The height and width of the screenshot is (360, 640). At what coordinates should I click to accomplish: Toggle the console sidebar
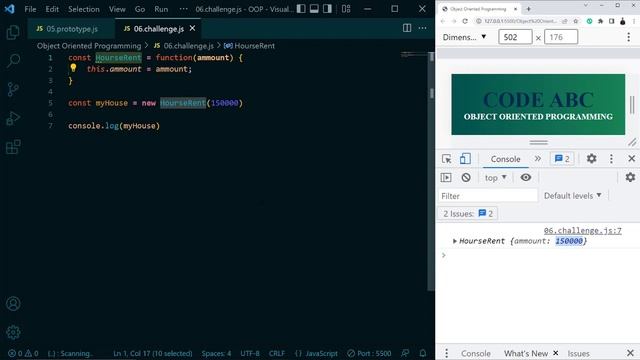[446, 178]
